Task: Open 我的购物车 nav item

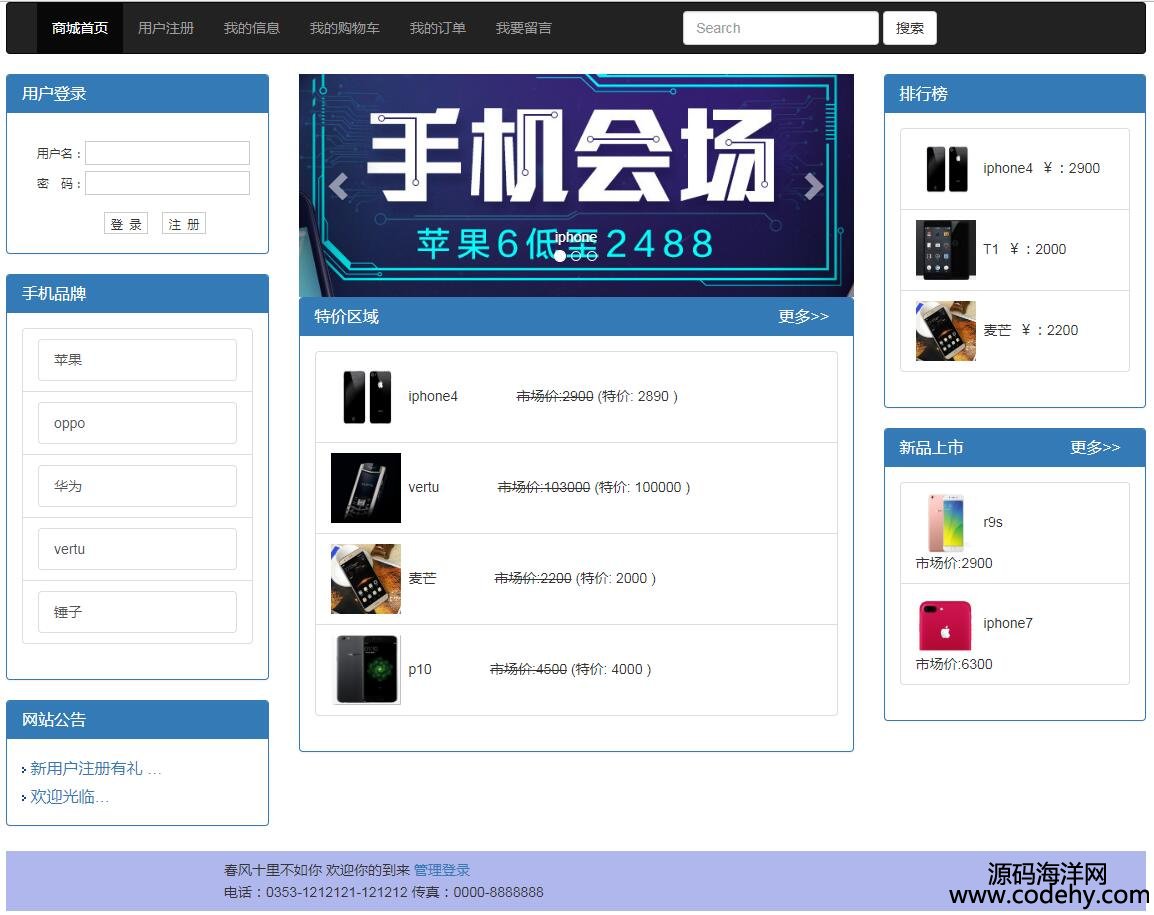Action: click(x=344, y=28)
